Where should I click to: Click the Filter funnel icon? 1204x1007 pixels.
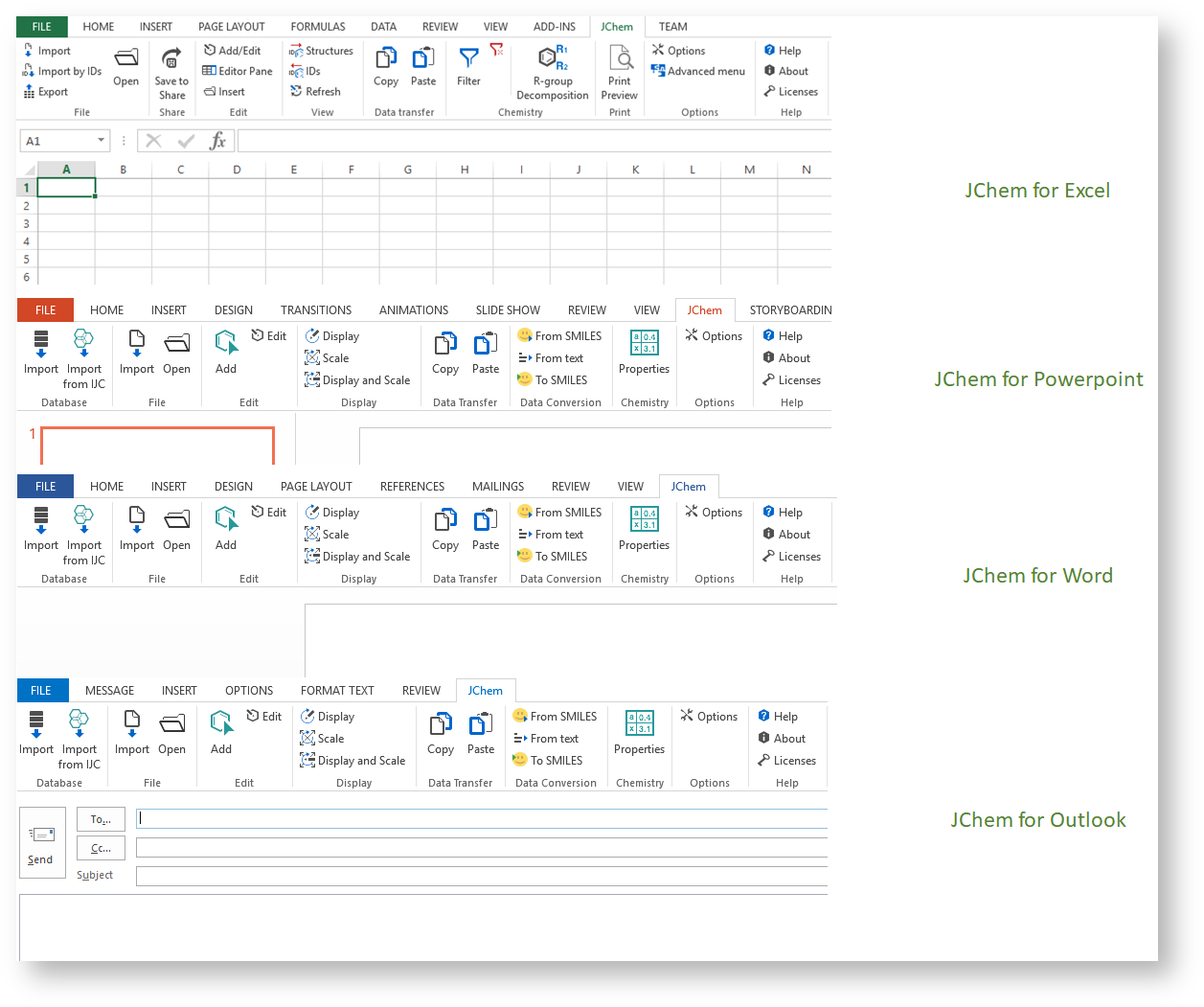tap(468, 59)
